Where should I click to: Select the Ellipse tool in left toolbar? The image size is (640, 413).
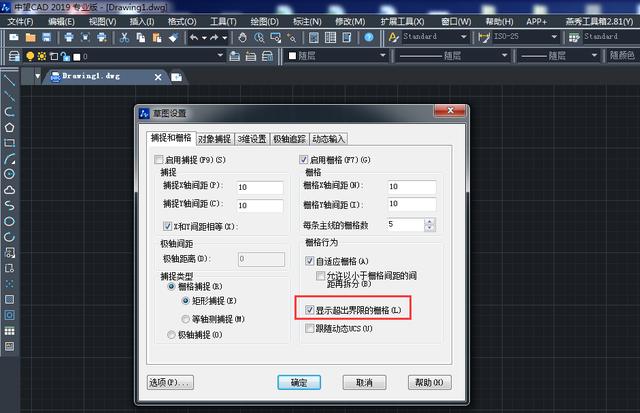tap(9, 222)
